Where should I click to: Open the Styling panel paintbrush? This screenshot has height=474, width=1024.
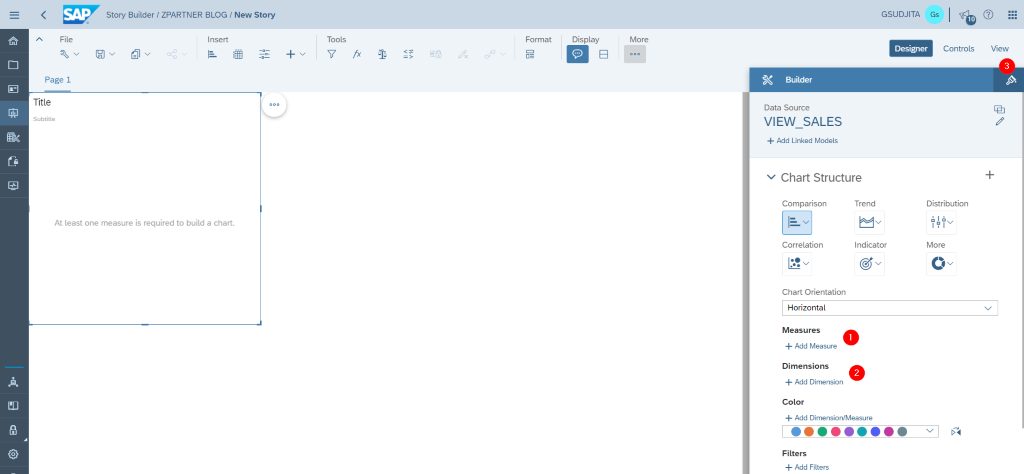(1011, 80)
